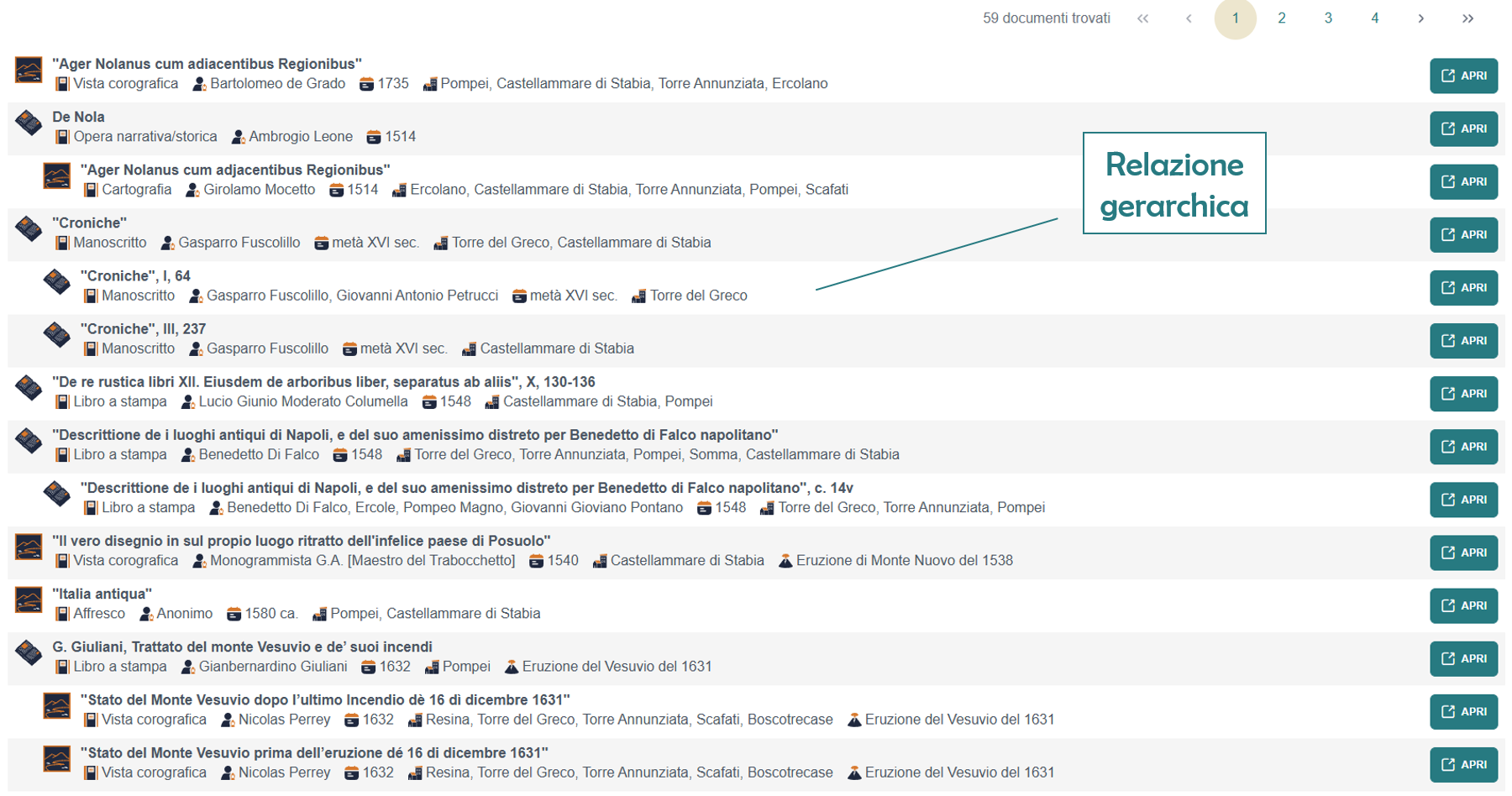Select the "De re rustica libri XII" title
This screenshot has height=796, width=1512.
click(323, 382)
